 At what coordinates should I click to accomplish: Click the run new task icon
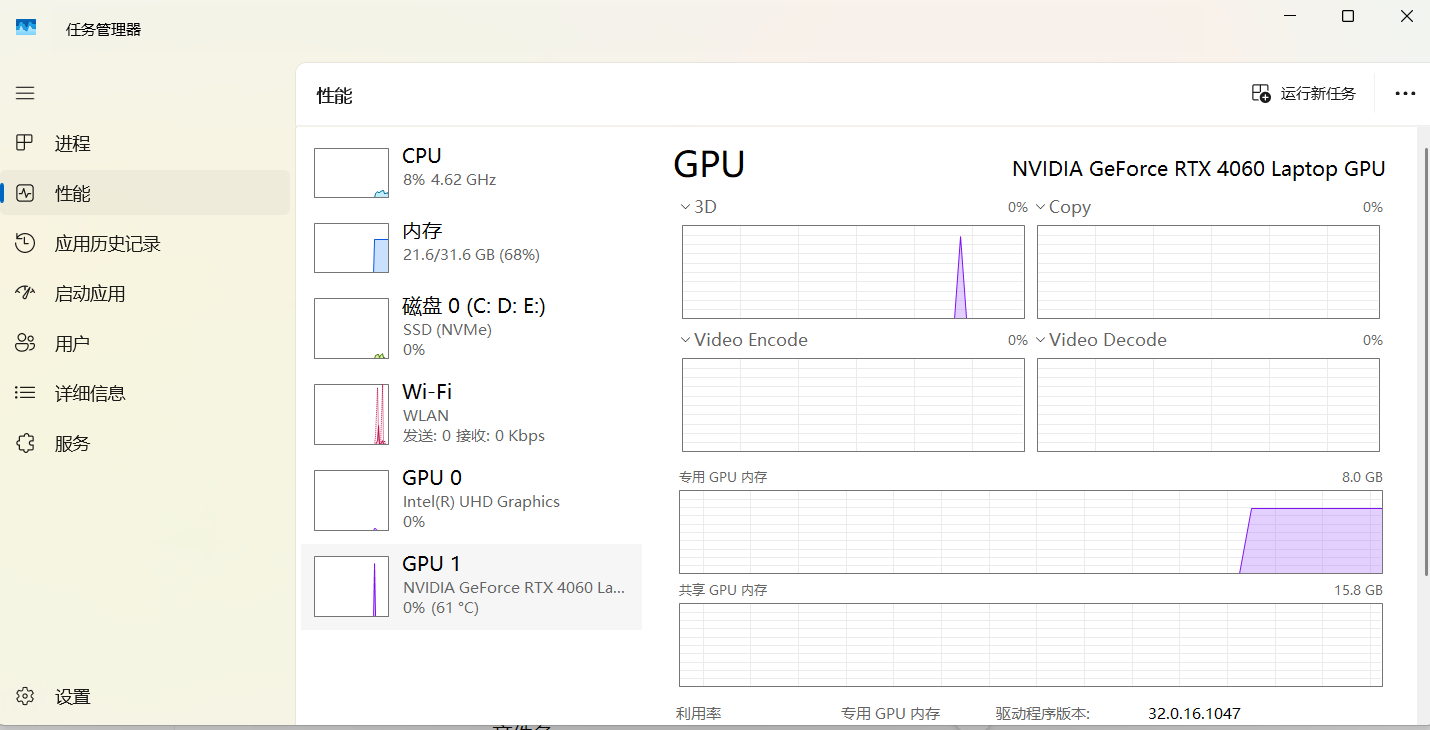point(1261,93)
